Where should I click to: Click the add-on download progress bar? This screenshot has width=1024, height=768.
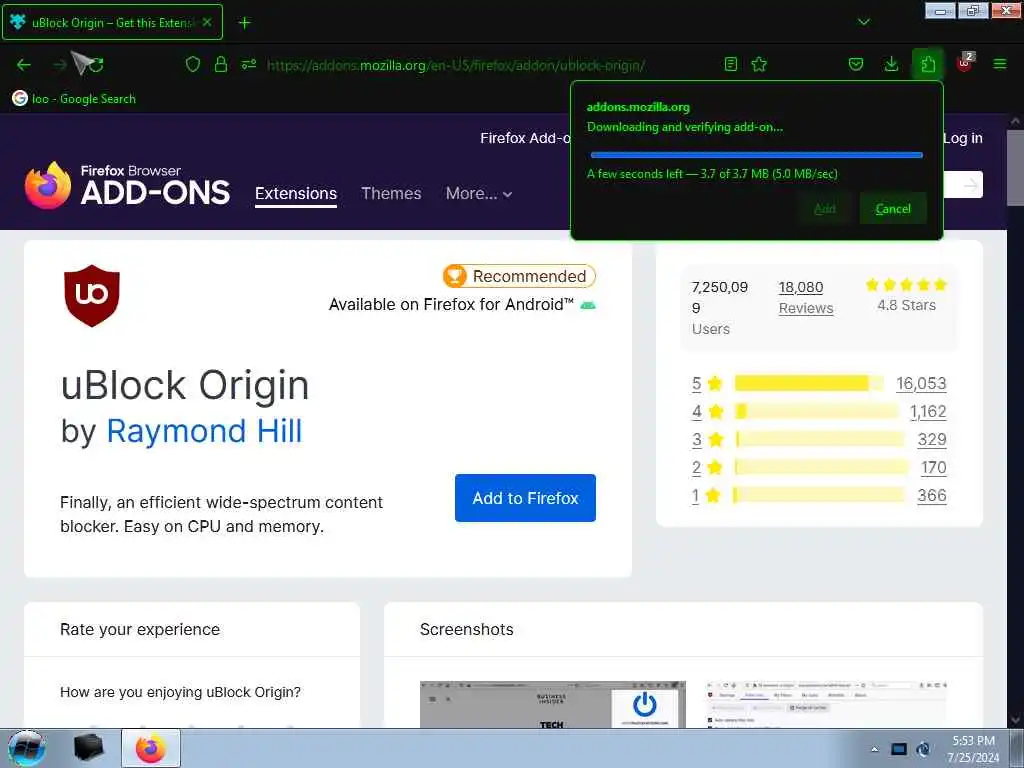coord(756,155)
